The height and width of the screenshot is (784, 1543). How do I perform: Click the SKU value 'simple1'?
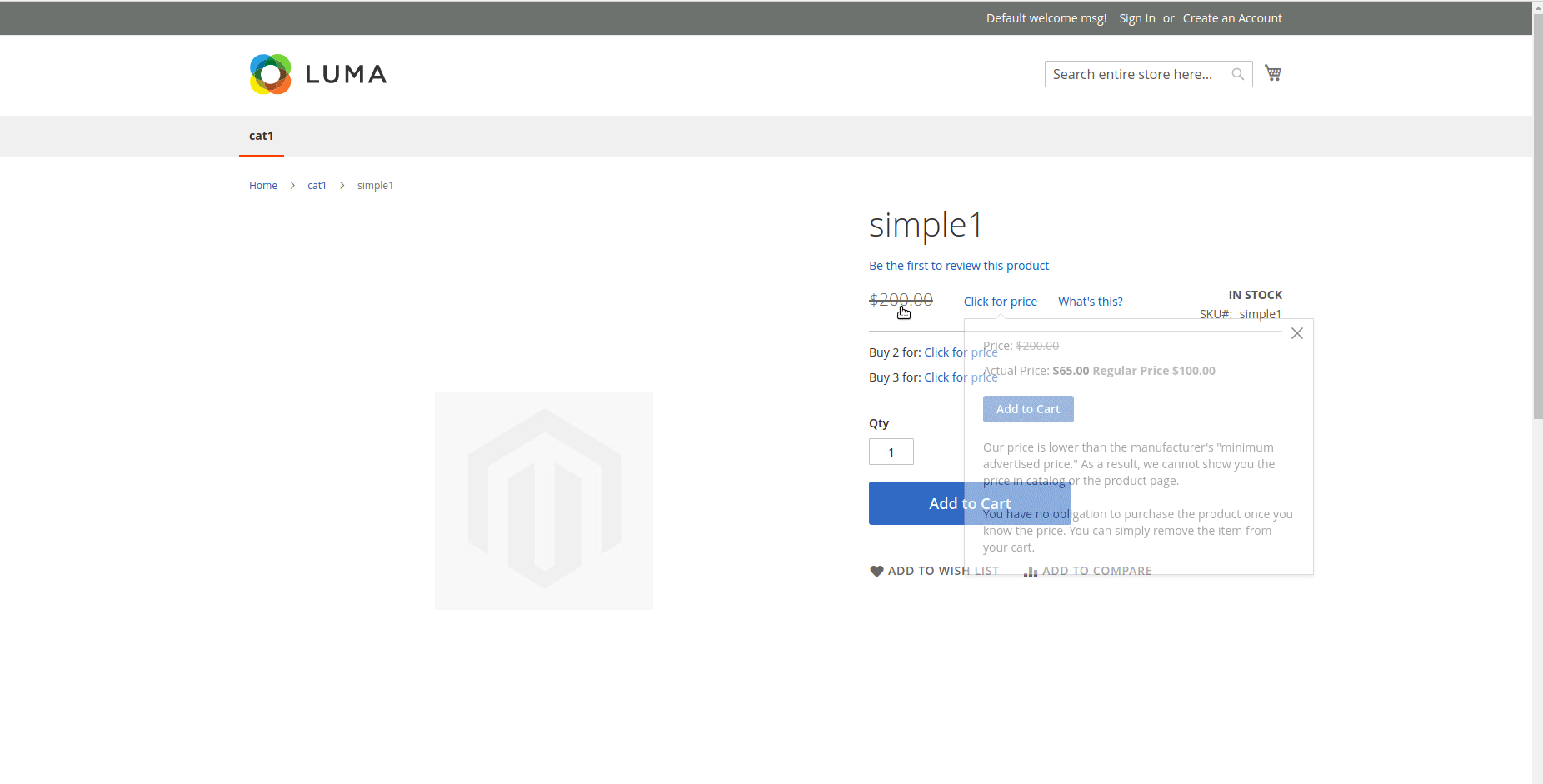click(x=1261, y=314)
